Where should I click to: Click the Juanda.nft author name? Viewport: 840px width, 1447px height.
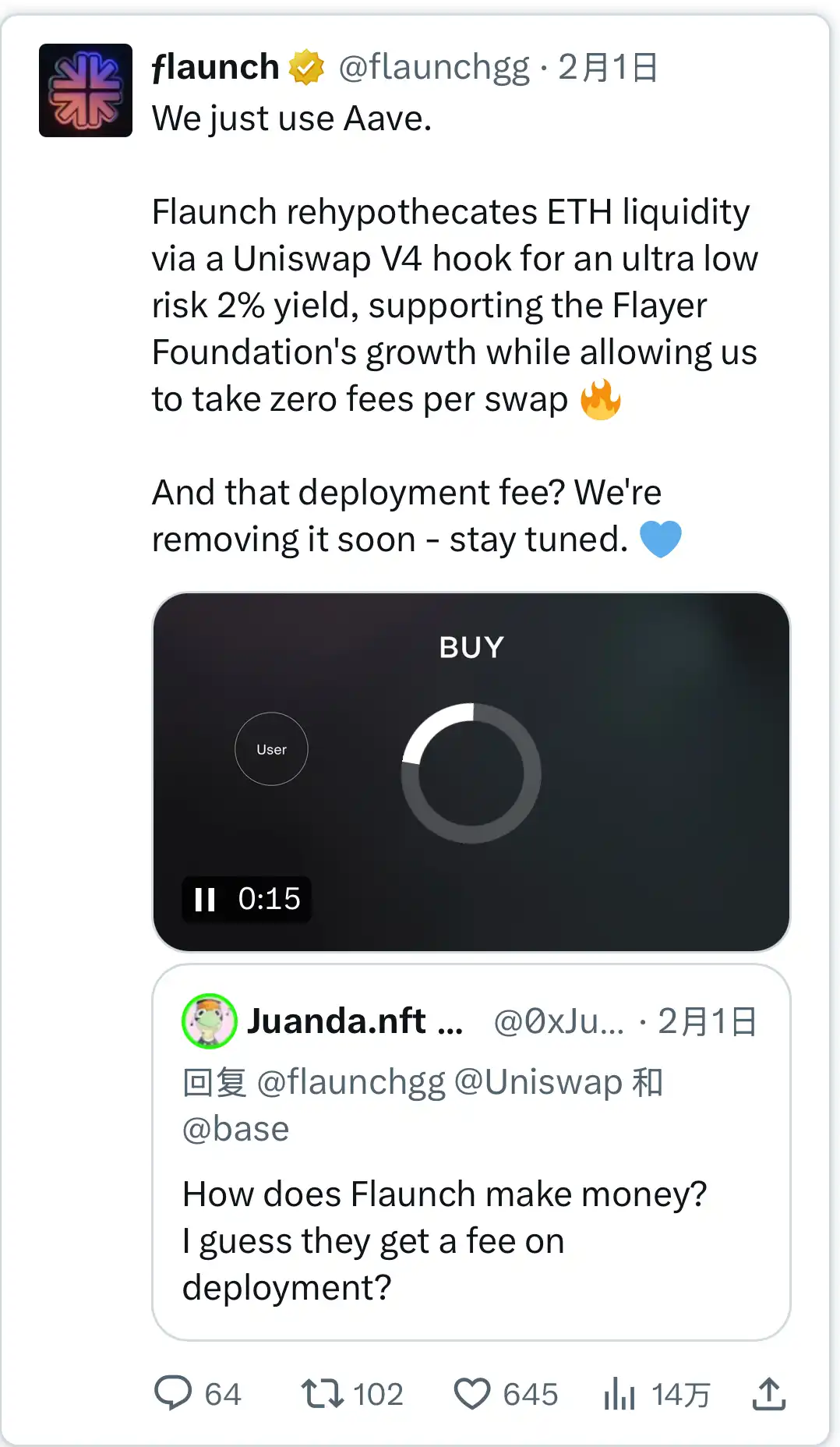pos(337,1021)
